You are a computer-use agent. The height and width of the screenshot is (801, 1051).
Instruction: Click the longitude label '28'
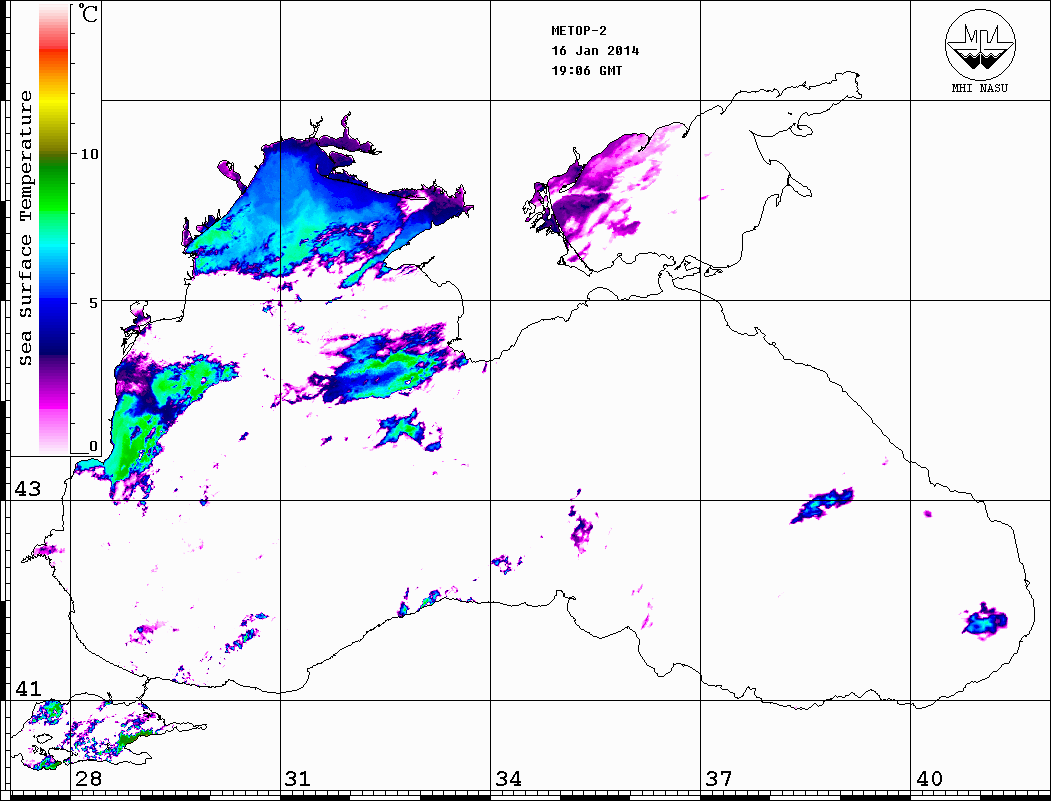(88, 779)
